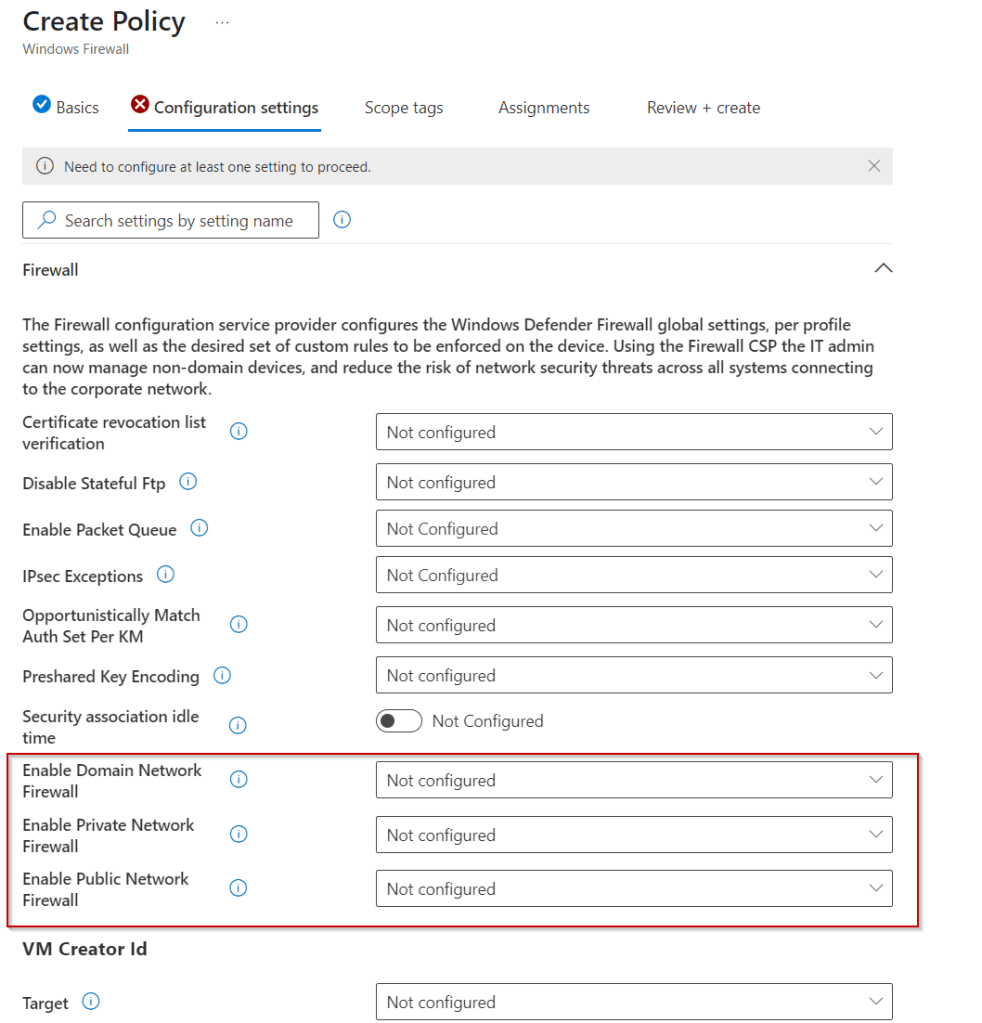The image size is (982, 1023).
Task: Click info icon beside Certificate revocation list verification
Action: (x=239, y=432)
